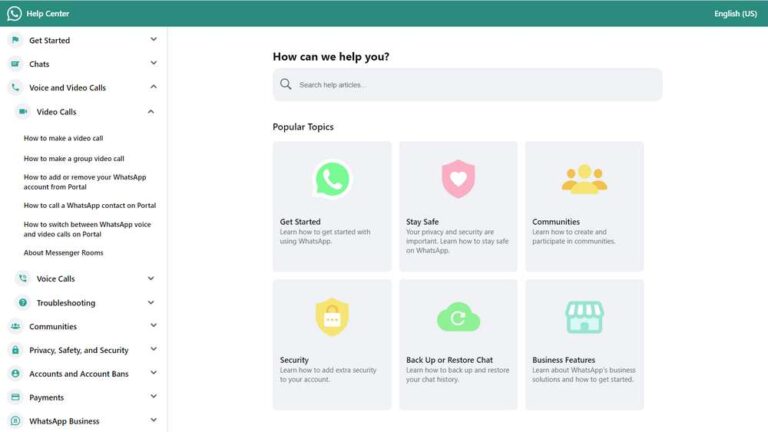The image size is (768, 432).
Task: Click the Payments card icon in the sidebar
Action: click(x=15, y=397)
